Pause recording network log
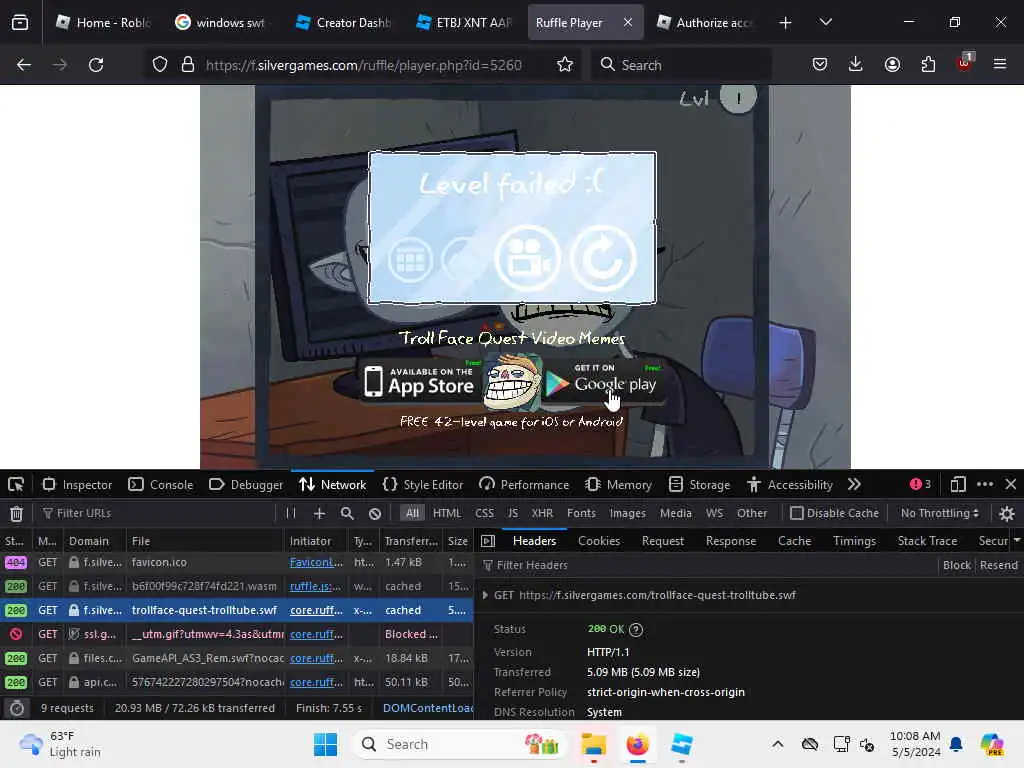1024x768 pixels. pyautogui.click(x=291, y=513)
